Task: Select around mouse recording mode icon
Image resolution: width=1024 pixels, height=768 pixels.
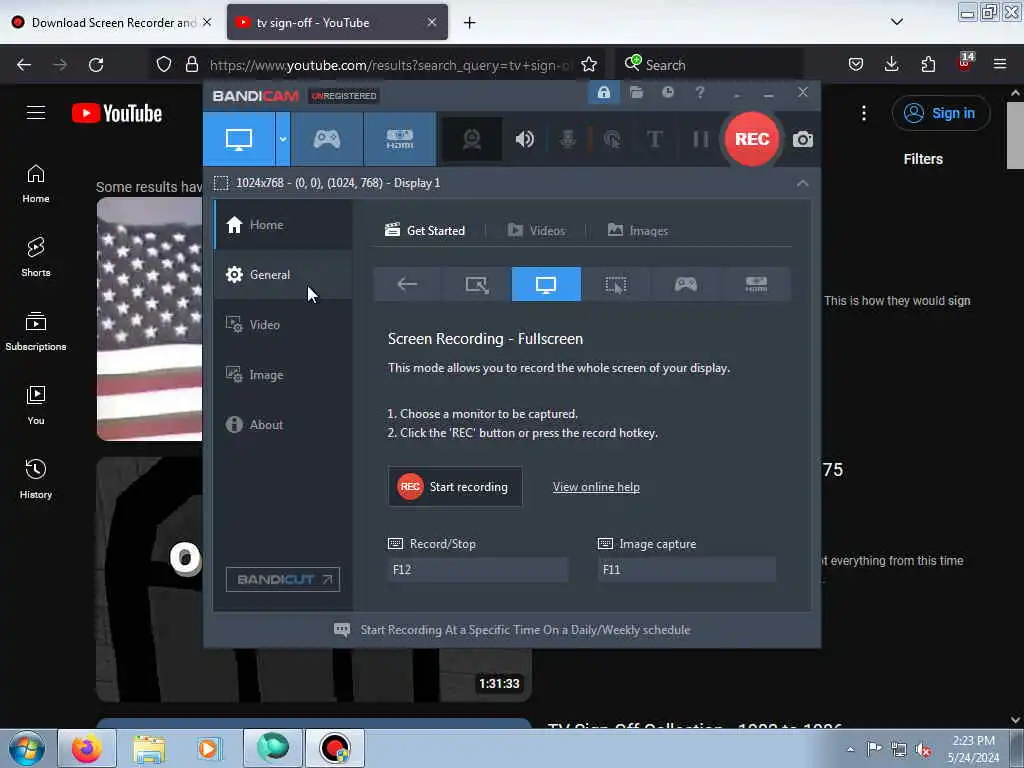Action: coord(616,284)
